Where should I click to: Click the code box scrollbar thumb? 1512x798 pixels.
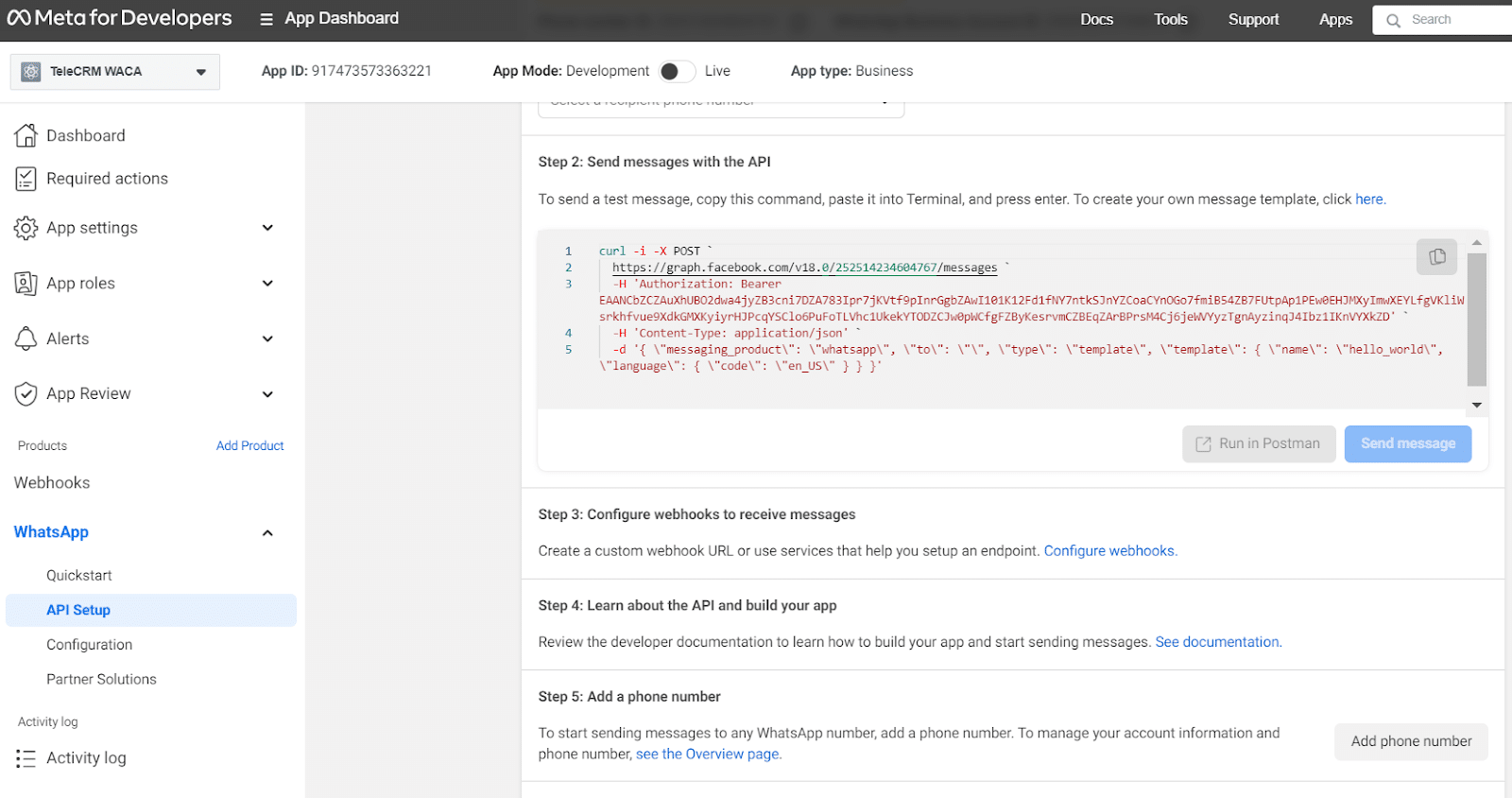[x=1476, y=320]
